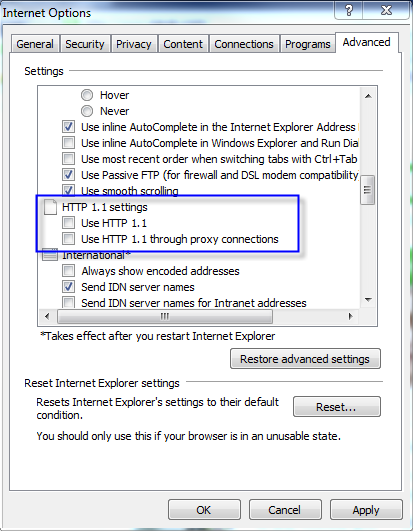Click the International category icon

(x=50, y=255)
